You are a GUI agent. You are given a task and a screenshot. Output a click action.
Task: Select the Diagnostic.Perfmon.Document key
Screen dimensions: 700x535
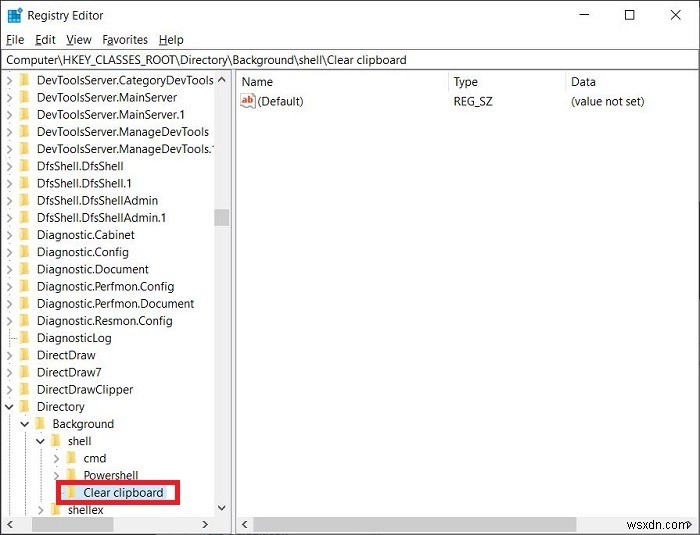point(116,304)
